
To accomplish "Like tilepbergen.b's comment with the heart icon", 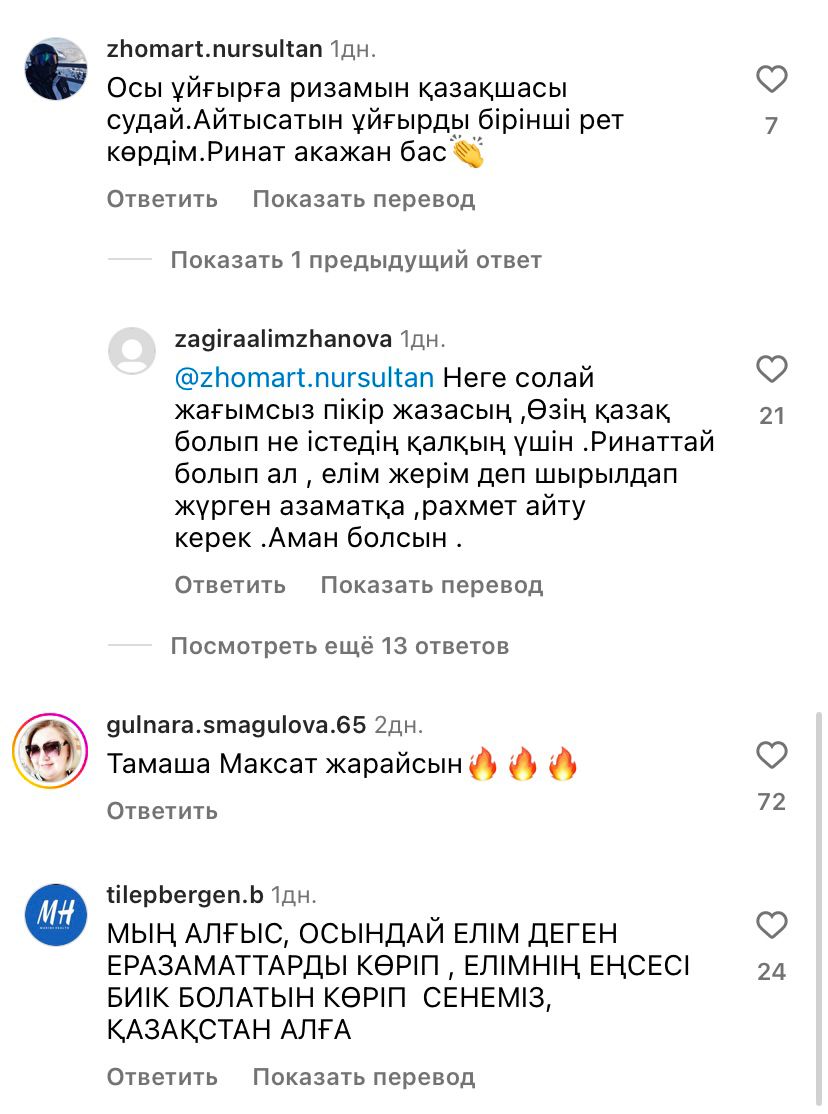I will click(771, 925).
